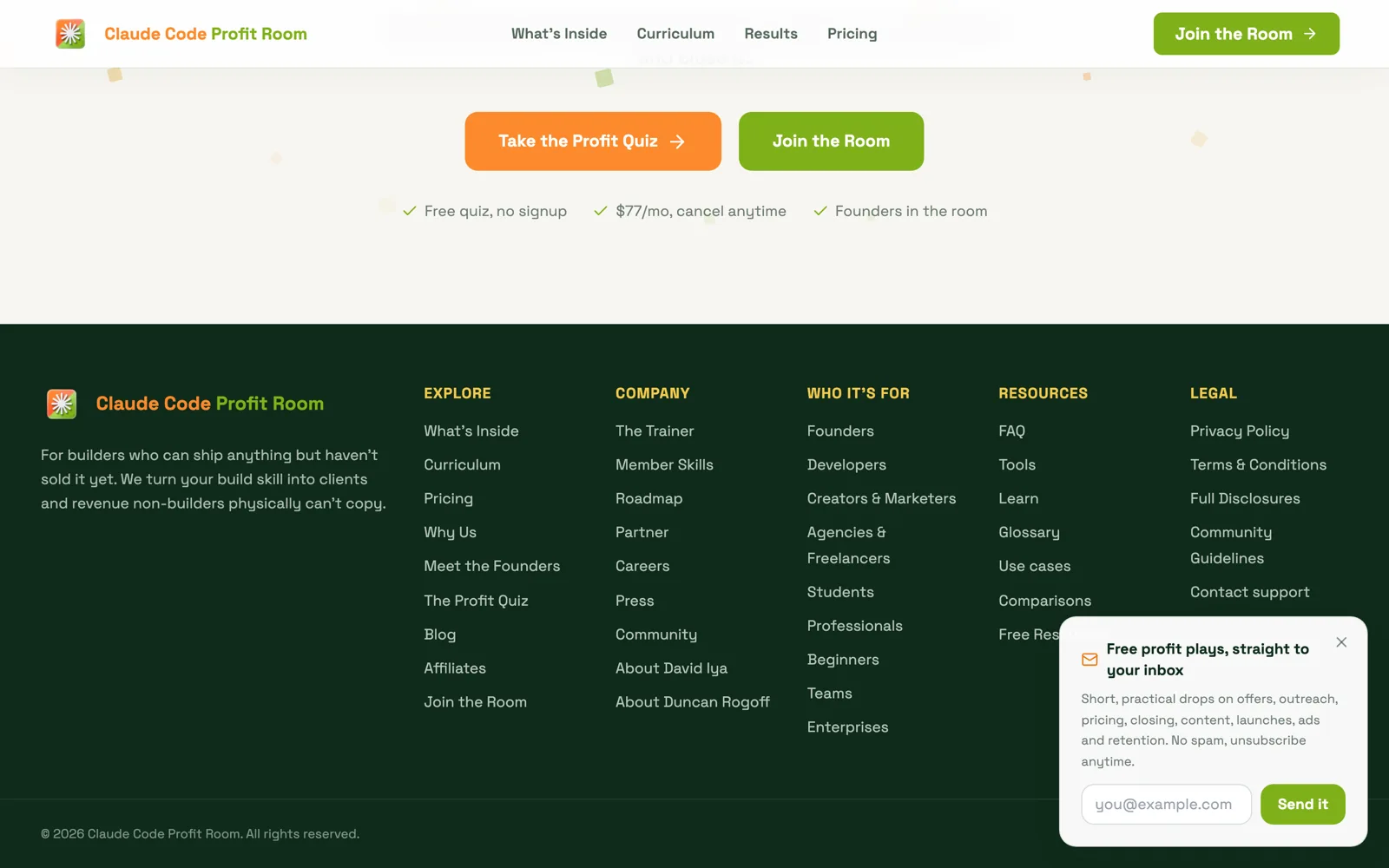This screenshot has height=868, width=1389.
Task: Open the Roadmap footer link
Action: coord(648,499)
